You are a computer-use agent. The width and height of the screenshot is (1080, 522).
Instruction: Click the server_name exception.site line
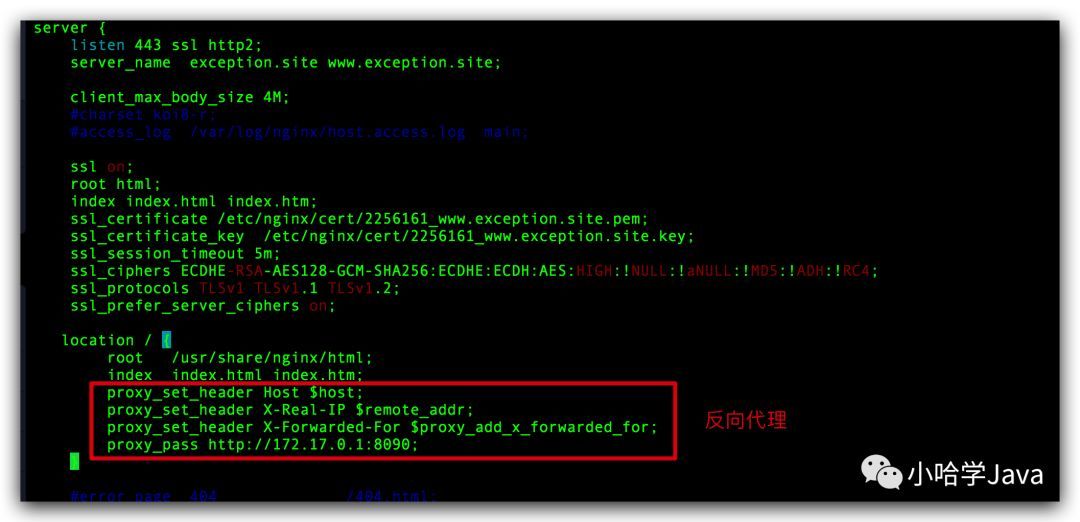[286, 63]
